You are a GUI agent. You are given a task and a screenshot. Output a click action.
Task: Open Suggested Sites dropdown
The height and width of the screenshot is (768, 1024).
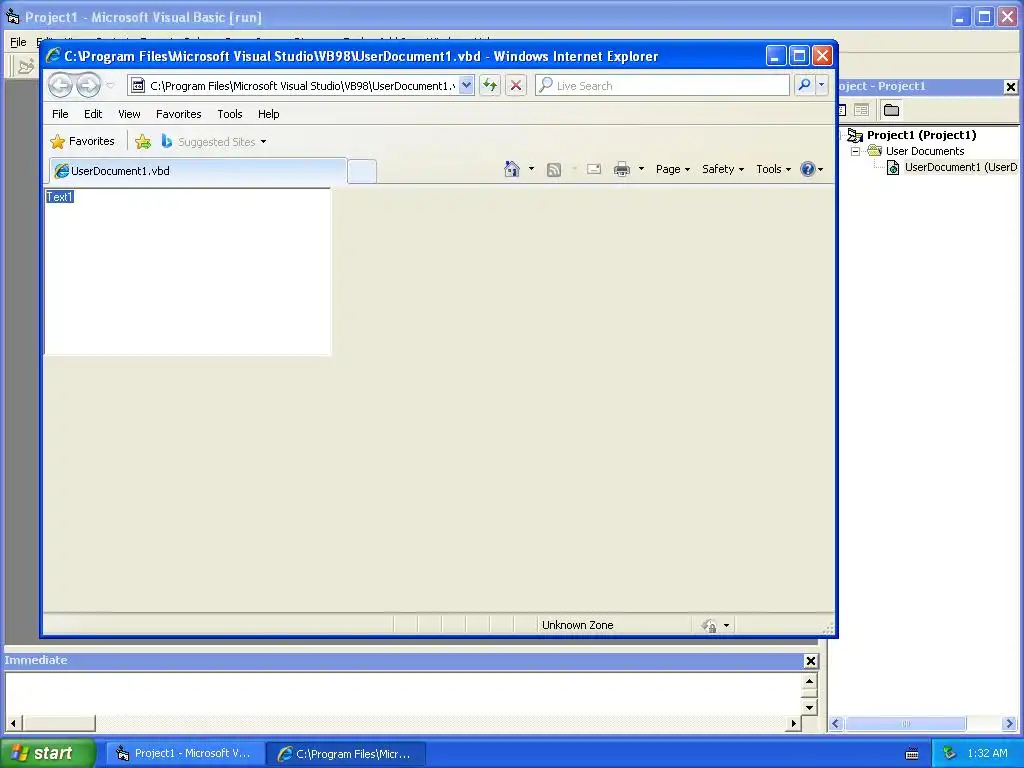click(214, 142)
